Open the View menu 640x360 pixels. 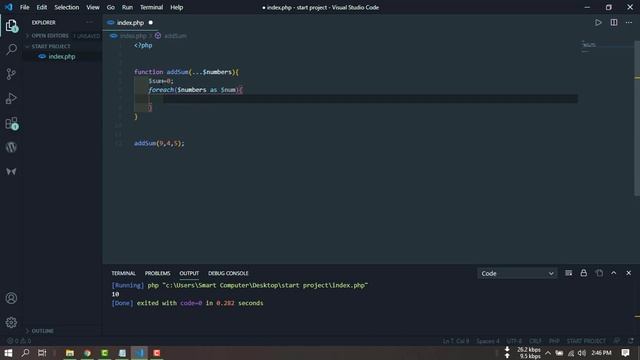coord(93,7)
